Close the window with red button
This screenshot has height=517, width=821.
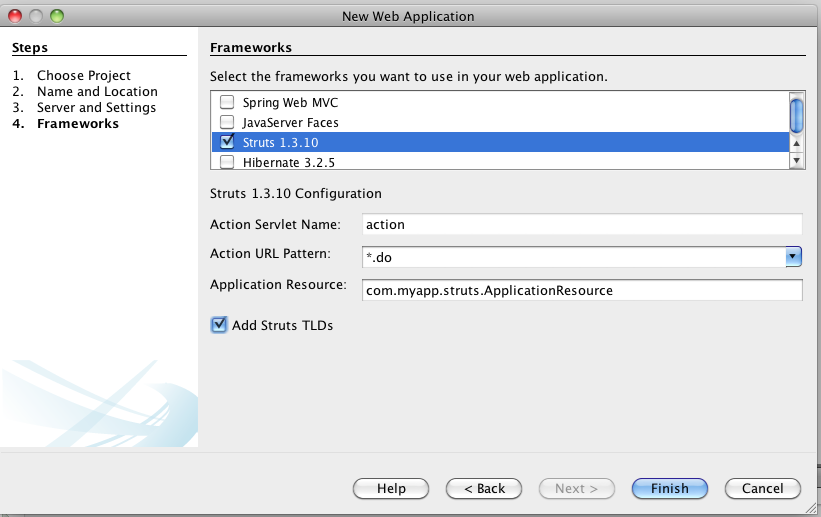15,16
